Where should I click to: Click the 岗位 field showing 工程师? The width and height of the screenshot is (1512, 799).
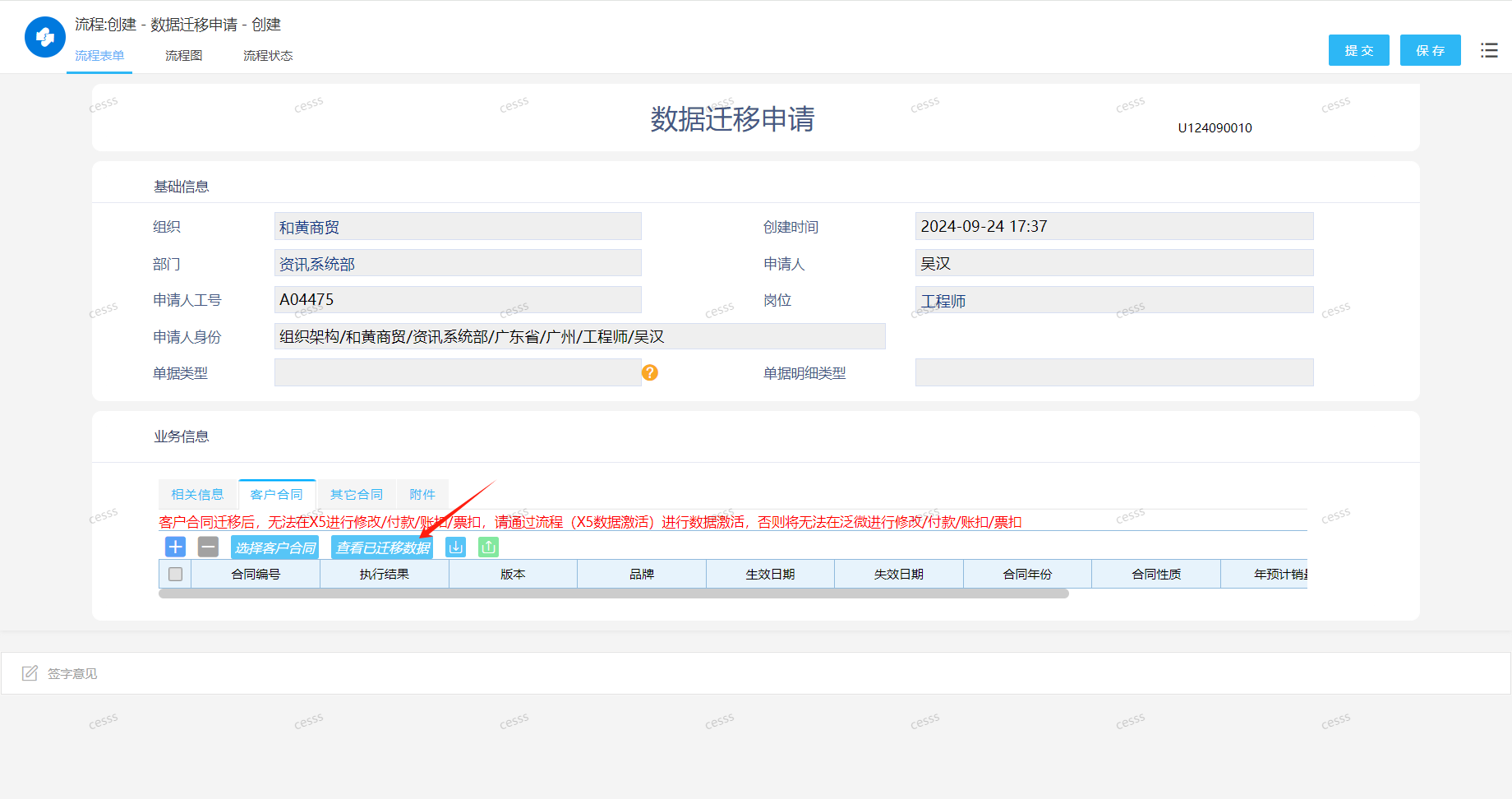click(x=1114, y=299)
